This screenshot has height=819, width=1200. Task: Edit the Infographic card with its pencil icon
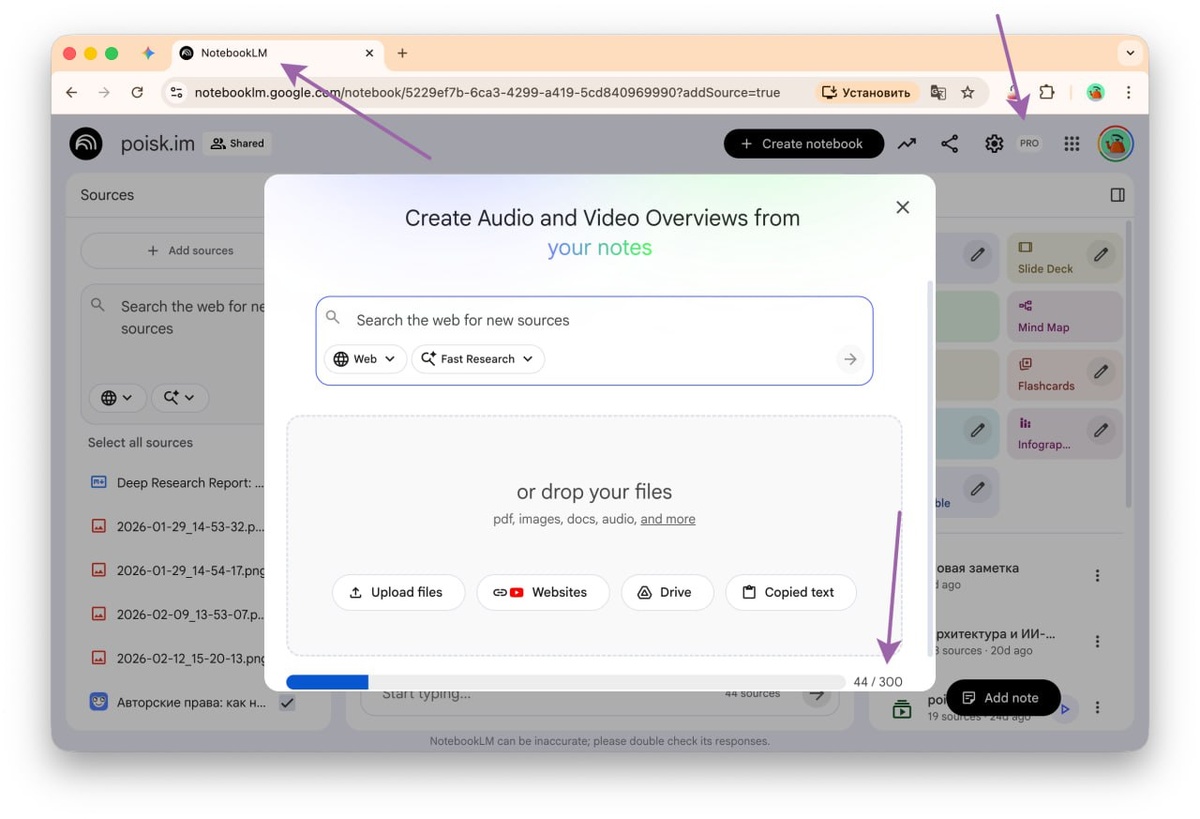tap(1100, 430)
